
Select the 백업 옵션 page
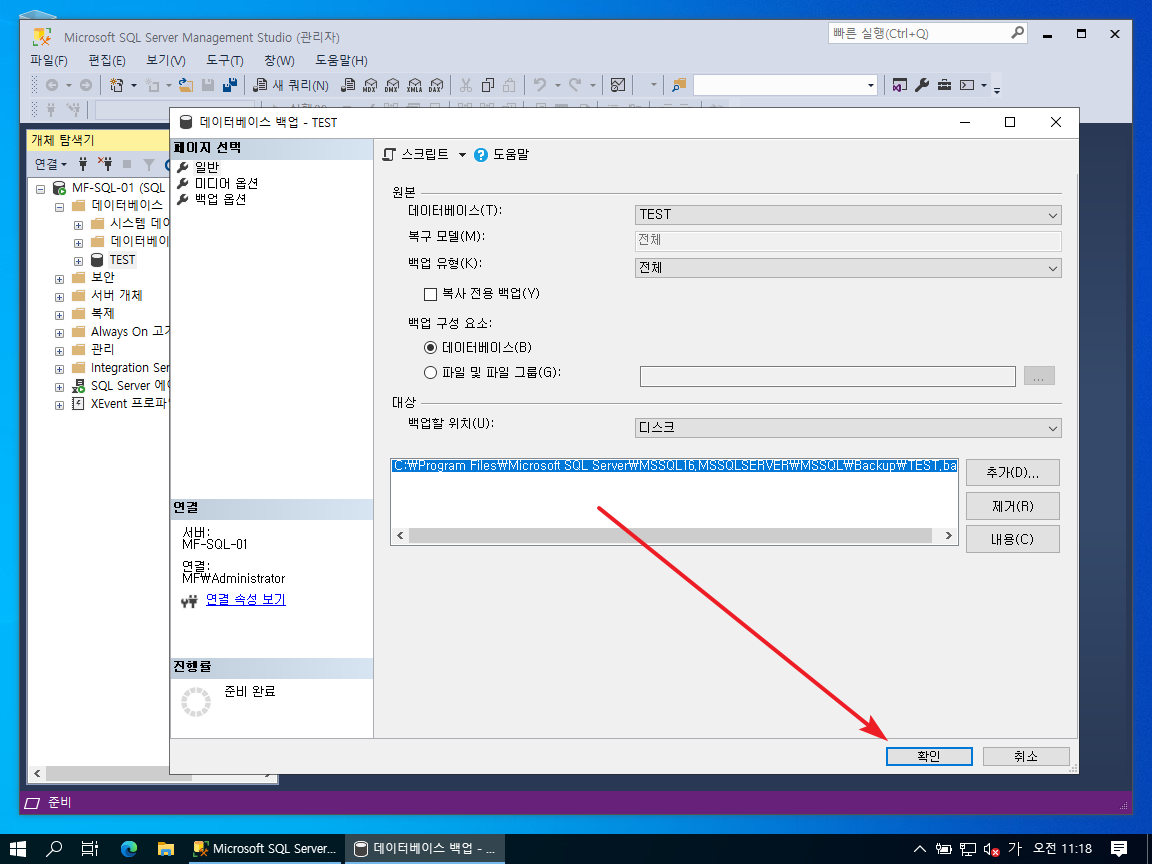[x=220, y=199]
